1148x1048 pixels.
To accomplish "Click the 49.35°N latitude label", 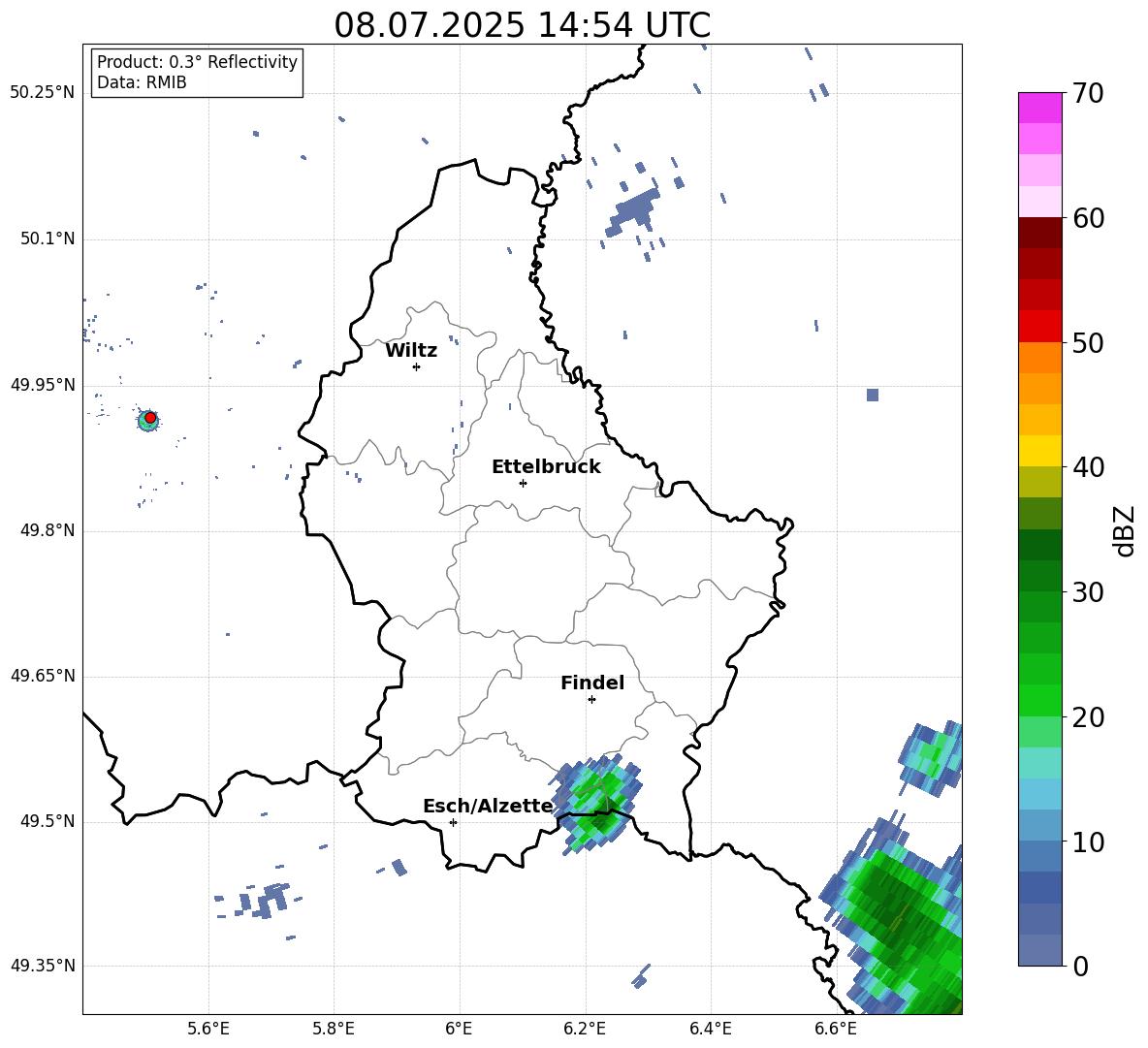I will tap(43, 966).
